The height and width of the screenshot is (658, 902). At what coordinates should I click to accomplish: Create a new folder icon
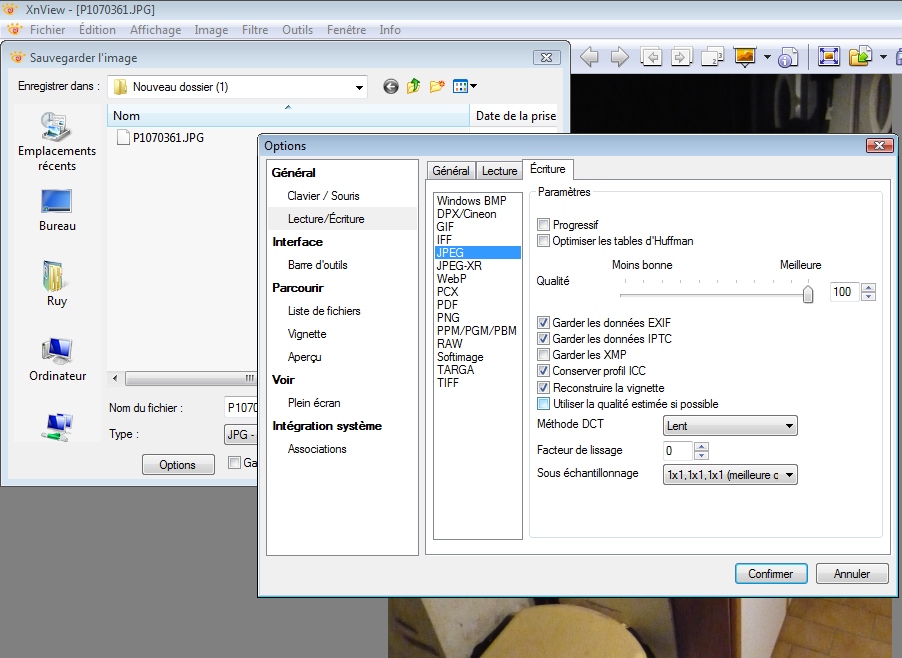pos(437,87)
